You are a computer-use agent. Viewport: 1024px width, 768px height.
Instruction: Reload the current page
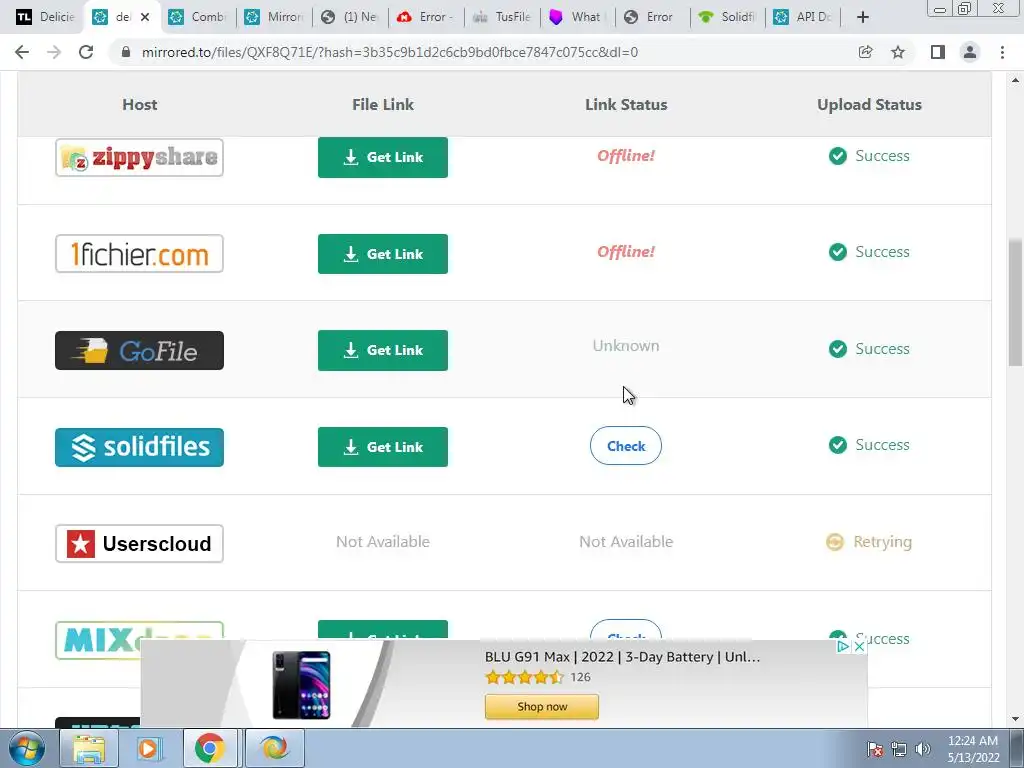pos(86,52)
